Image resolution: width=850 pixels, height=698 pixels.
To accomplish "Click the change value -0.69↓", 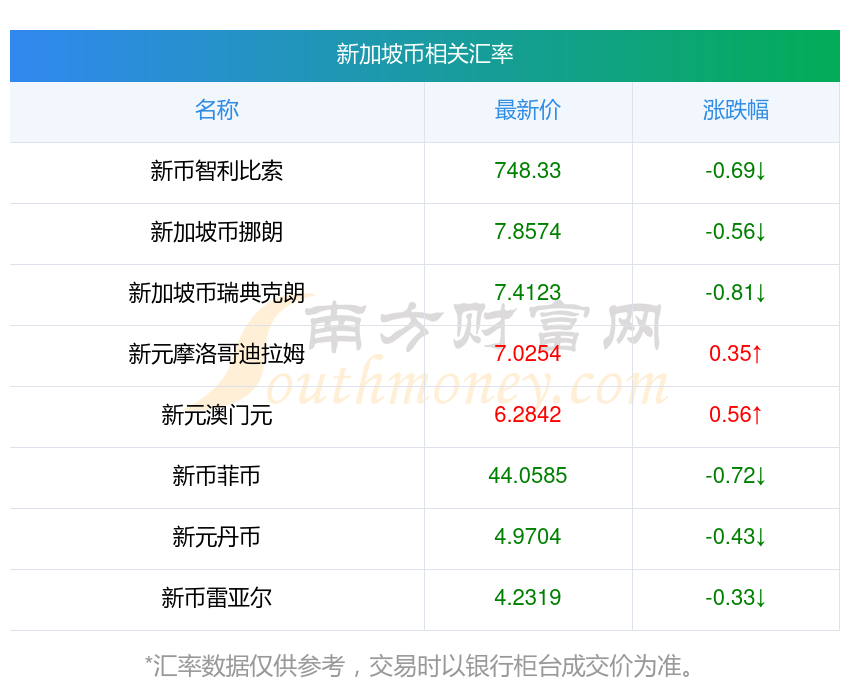I will coord(736,171).
